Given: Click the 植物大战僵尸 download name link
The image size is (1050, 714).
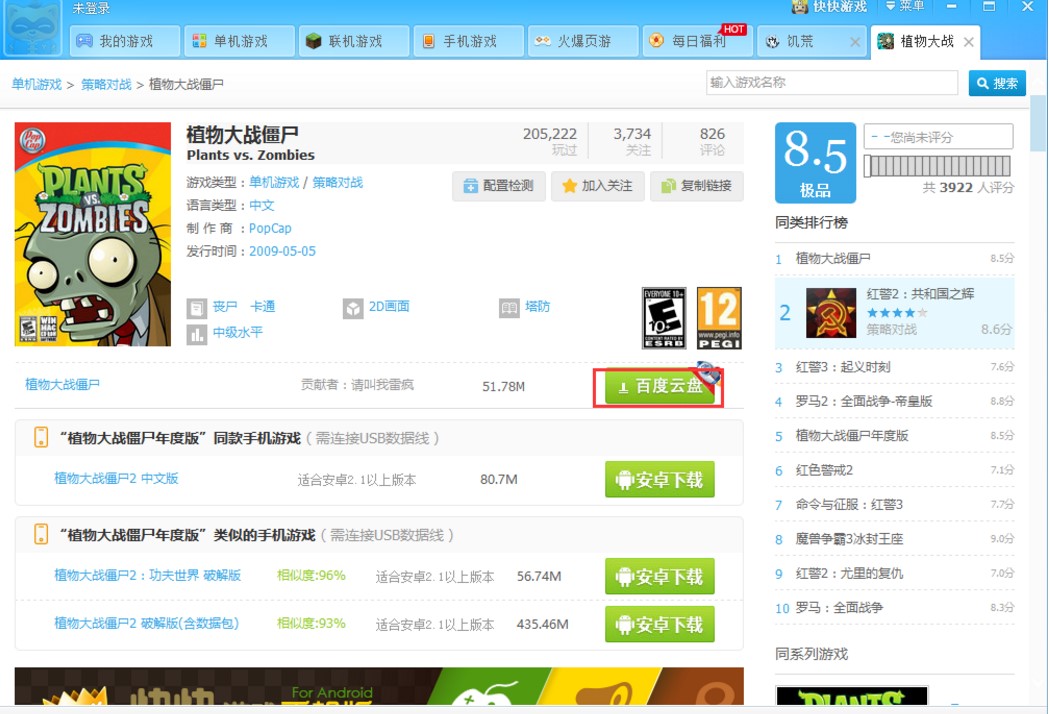Looking at the screenshot, I should pyautogui.click(x=62, y=384).
